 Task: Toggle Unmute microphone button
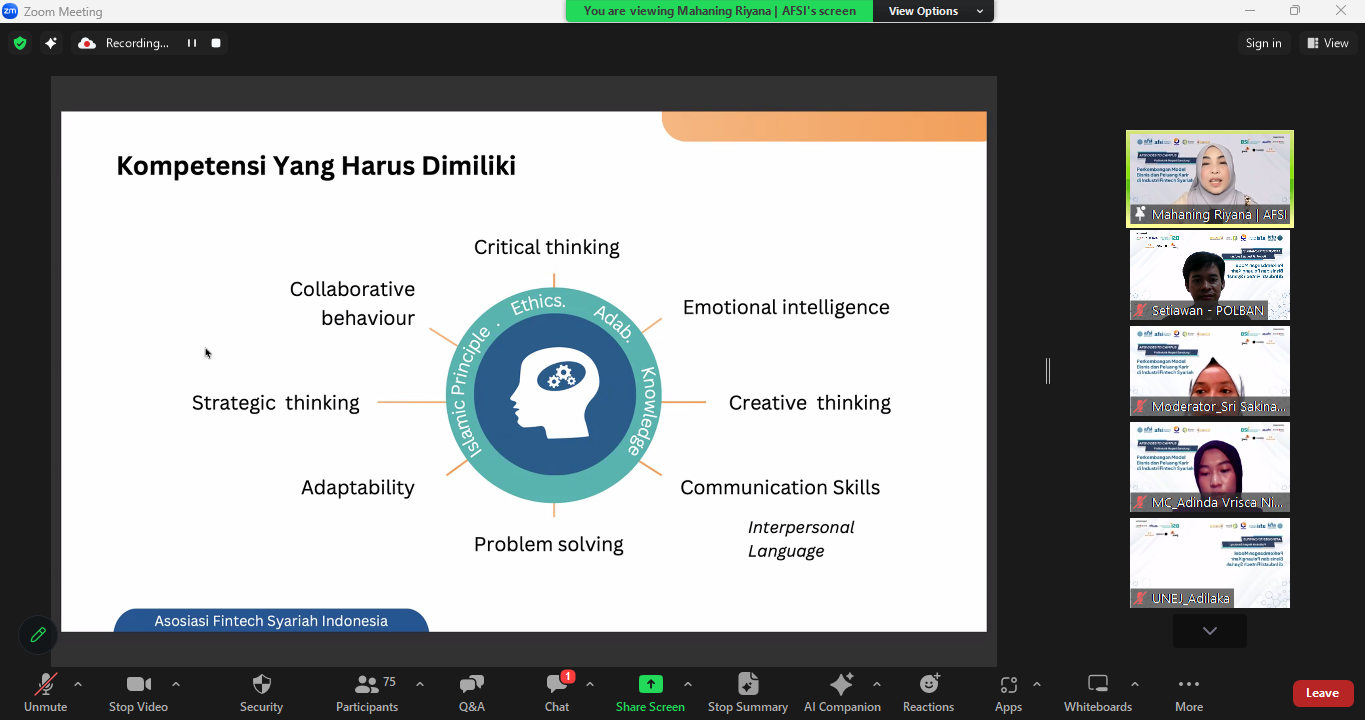(45, 693)
